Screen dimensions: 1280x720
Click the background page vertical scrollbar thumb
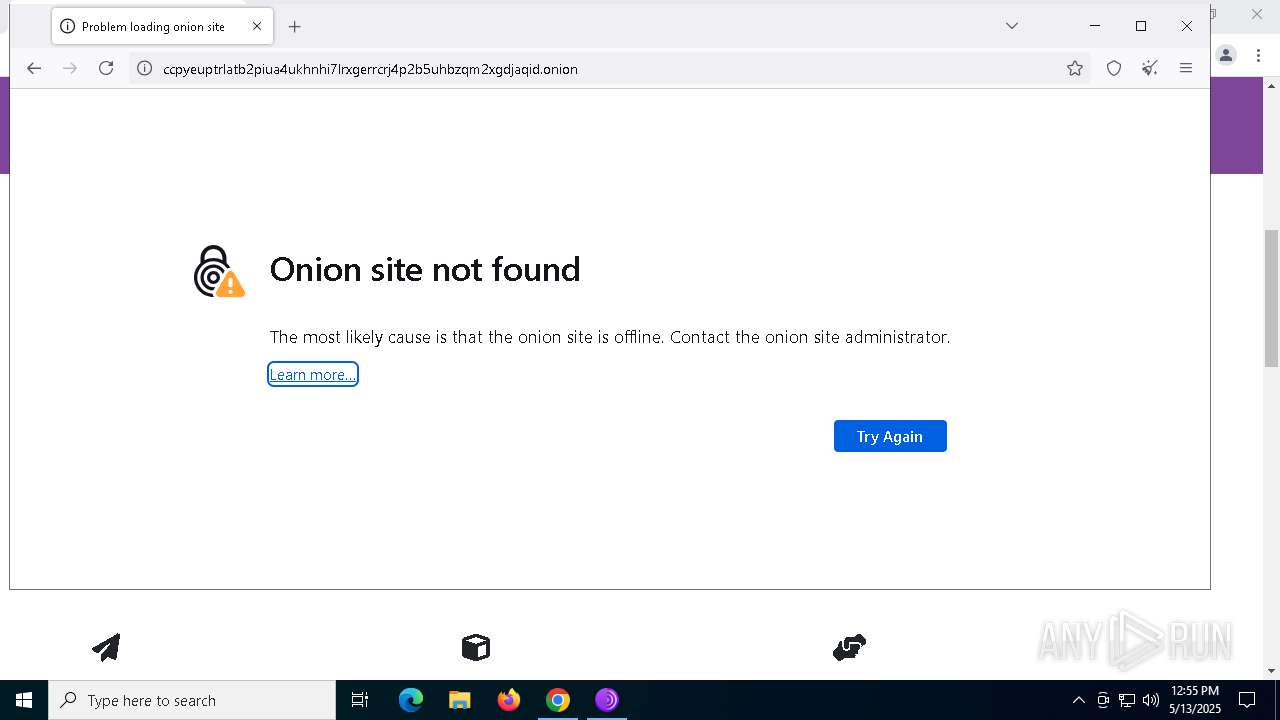[1271, 298]
